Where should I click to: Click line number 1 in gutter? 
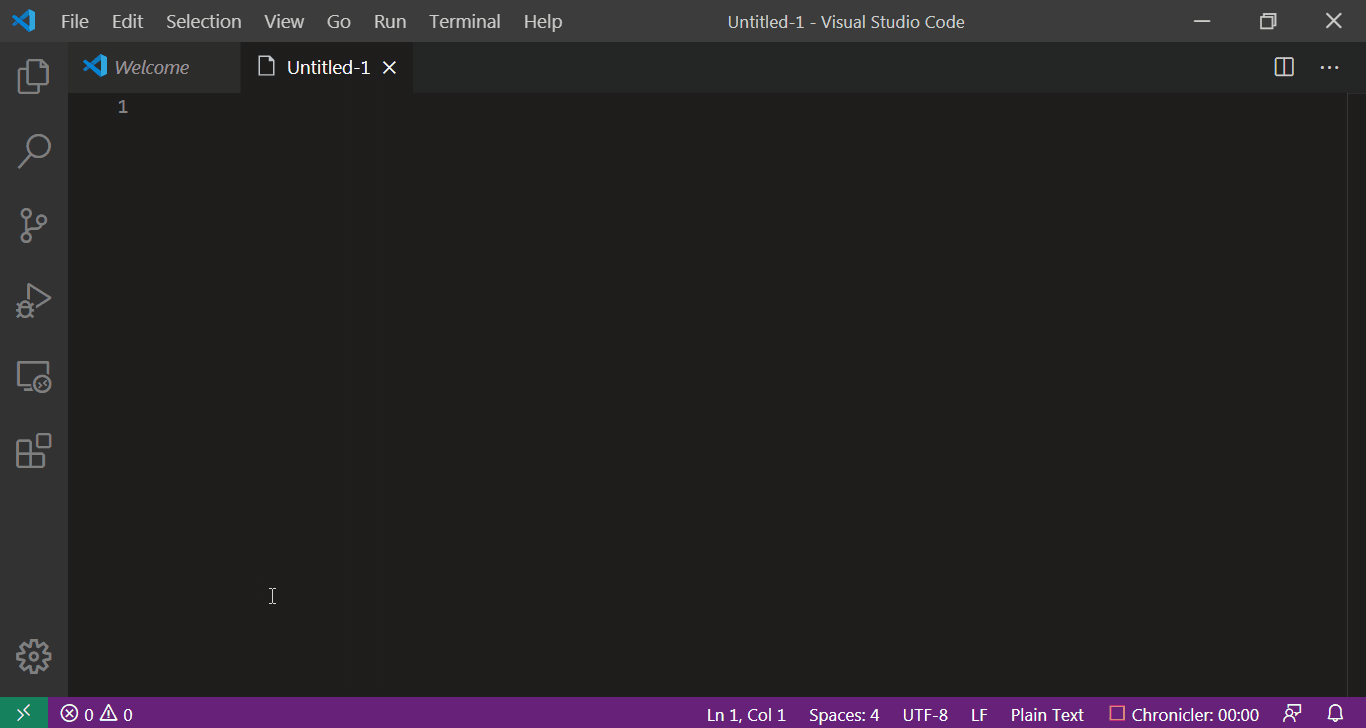click(x=122, y=106)
